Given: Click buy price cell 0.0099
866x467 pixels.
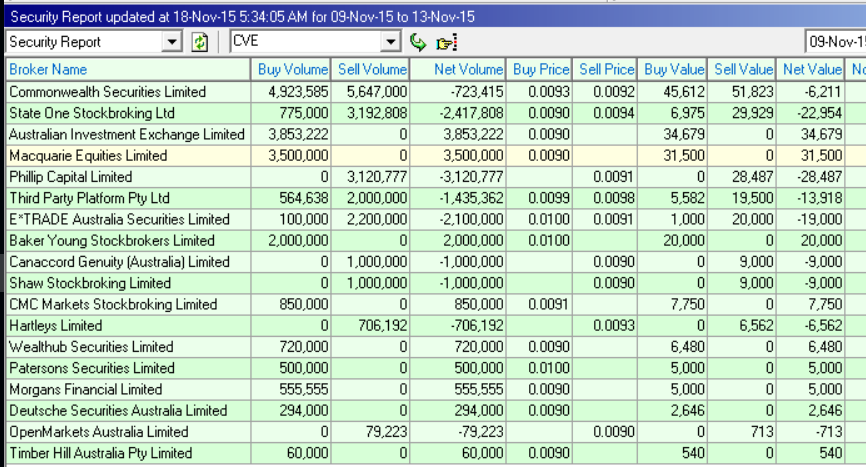Looking at the screenshot, I should coord(539,198).
